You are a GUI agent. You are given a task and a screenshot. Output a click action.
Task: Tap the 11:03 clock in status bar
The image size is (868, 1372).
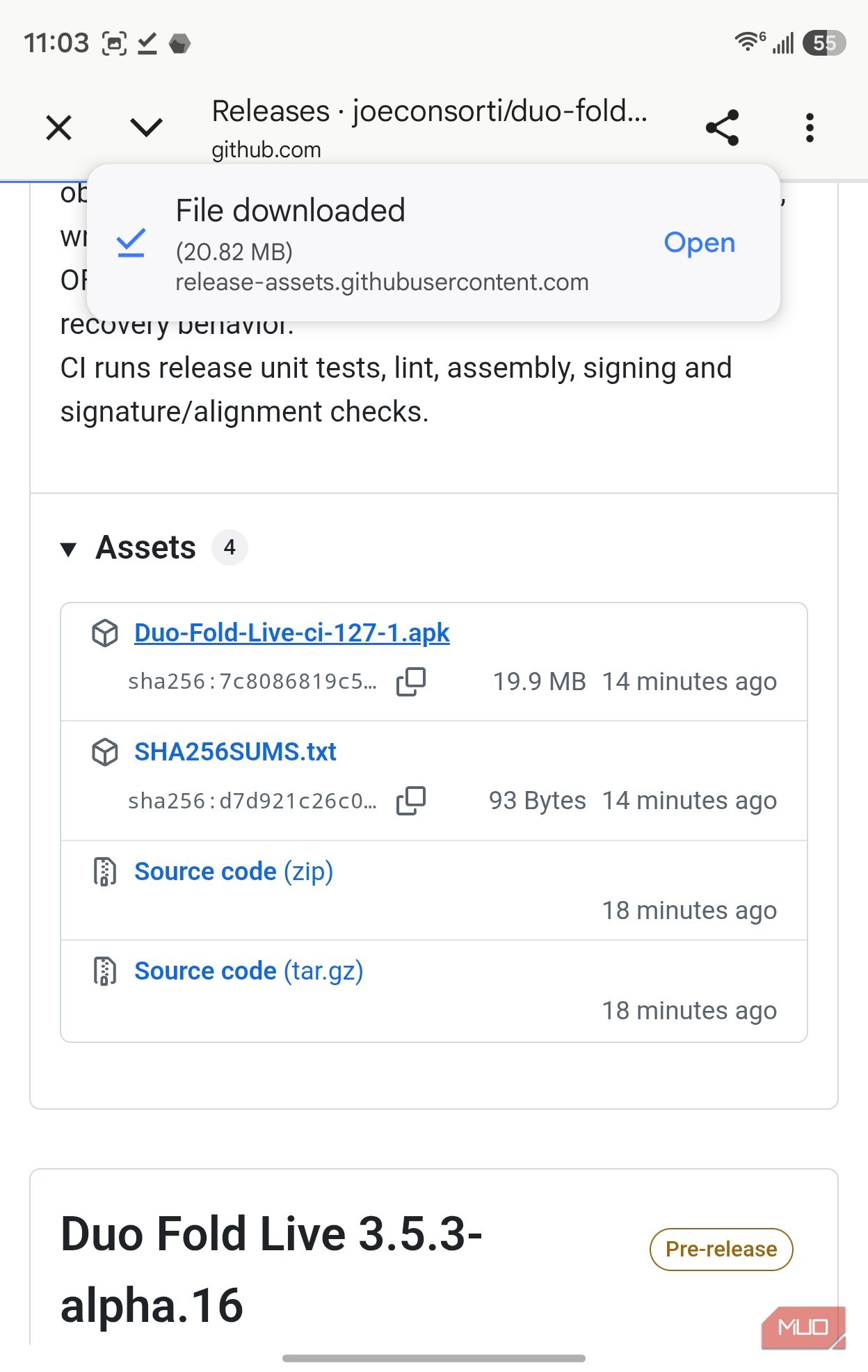(56, 43)
